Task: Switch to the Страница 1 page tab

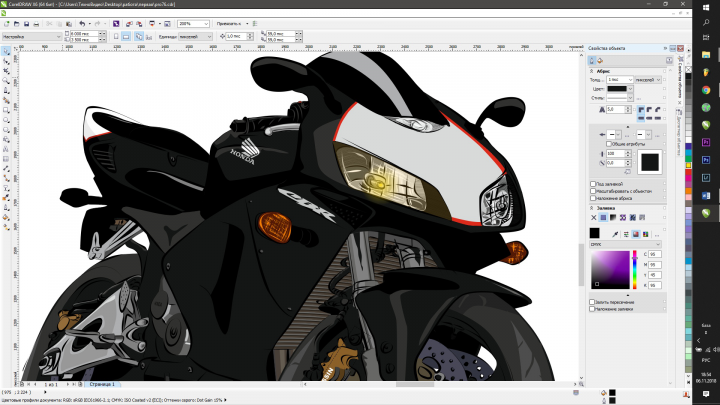Action: (102, 384)
